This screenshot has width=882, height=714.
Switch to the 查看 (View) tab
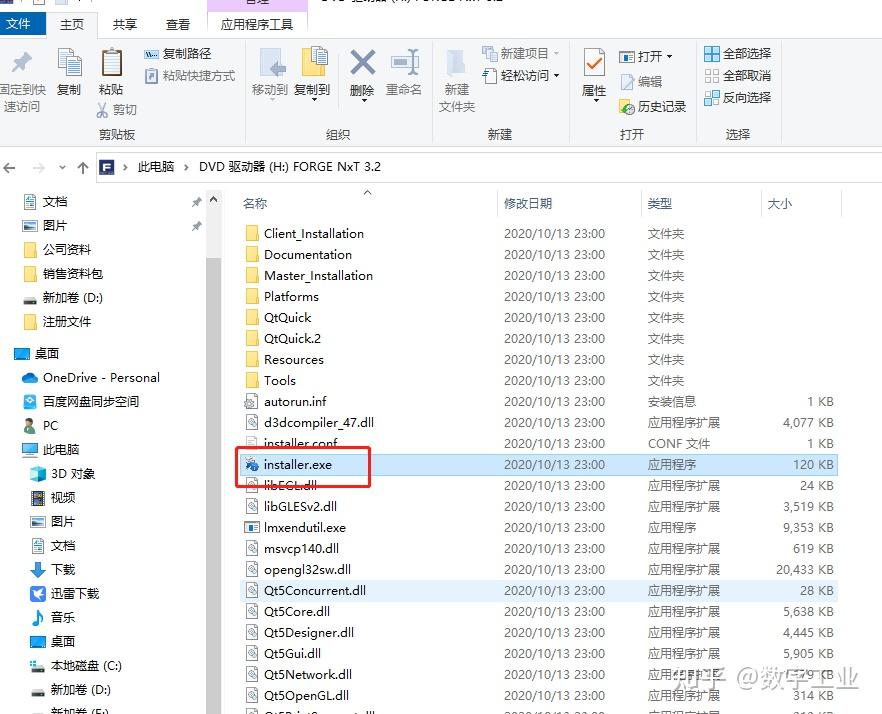pos(177,23)
